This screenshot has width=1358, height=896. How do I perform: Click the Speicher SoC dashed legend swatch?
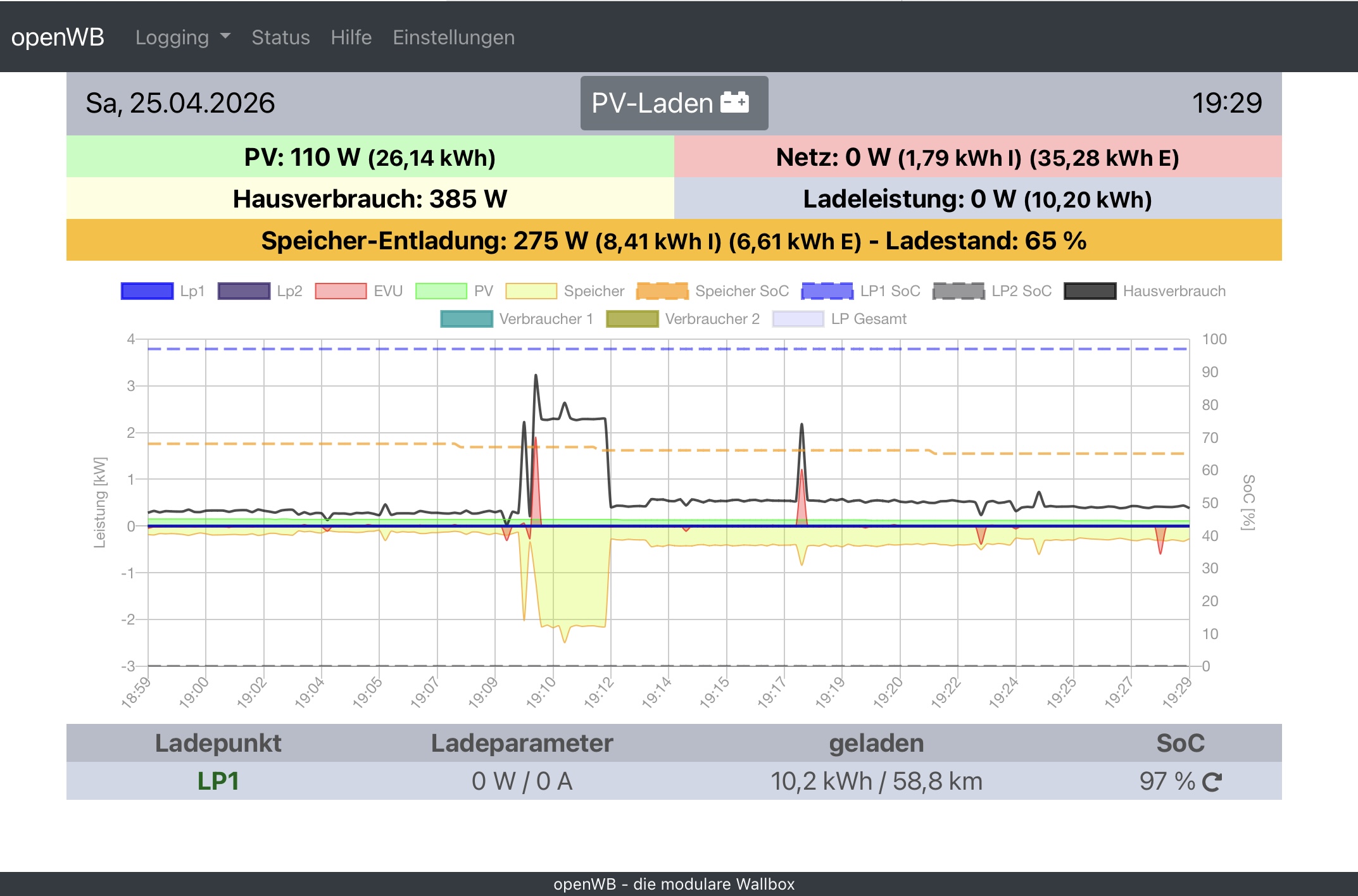coord(662,291)
